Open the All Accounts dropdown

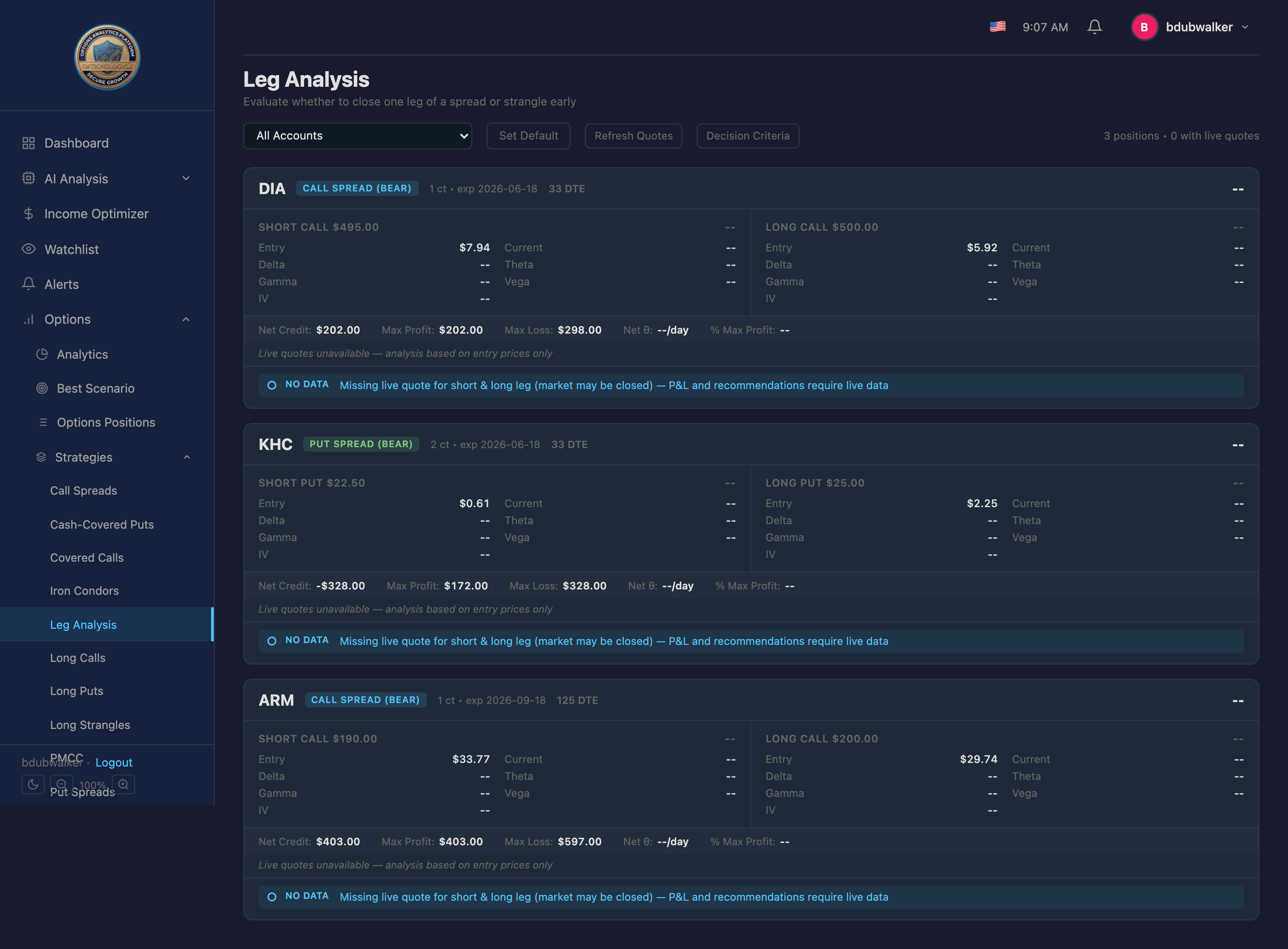tap(357, 136)
